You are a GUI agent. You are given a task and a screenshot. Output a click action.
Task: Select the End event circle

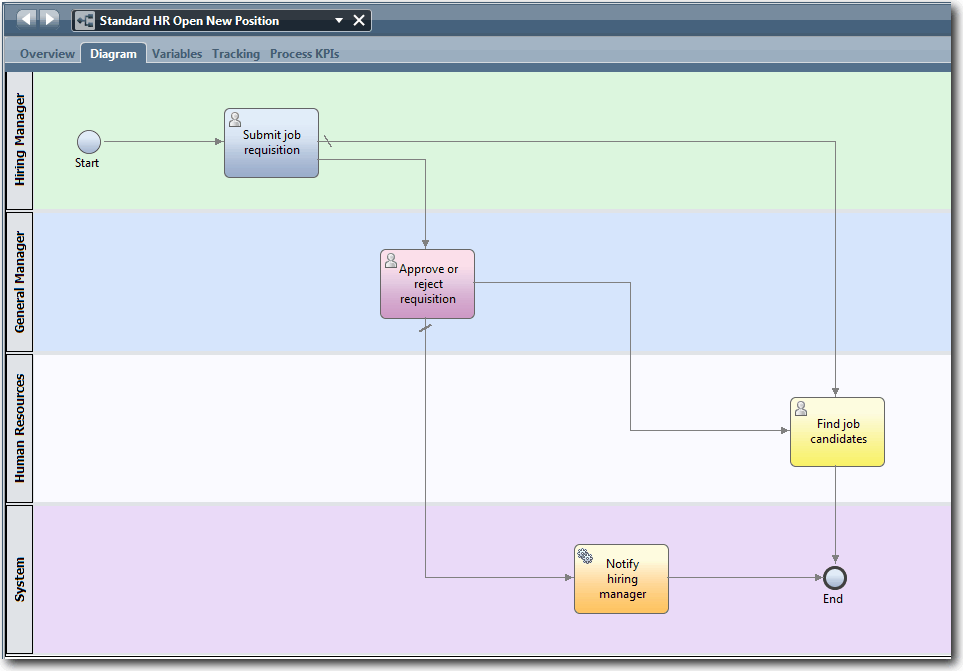(x=833, y=578)
